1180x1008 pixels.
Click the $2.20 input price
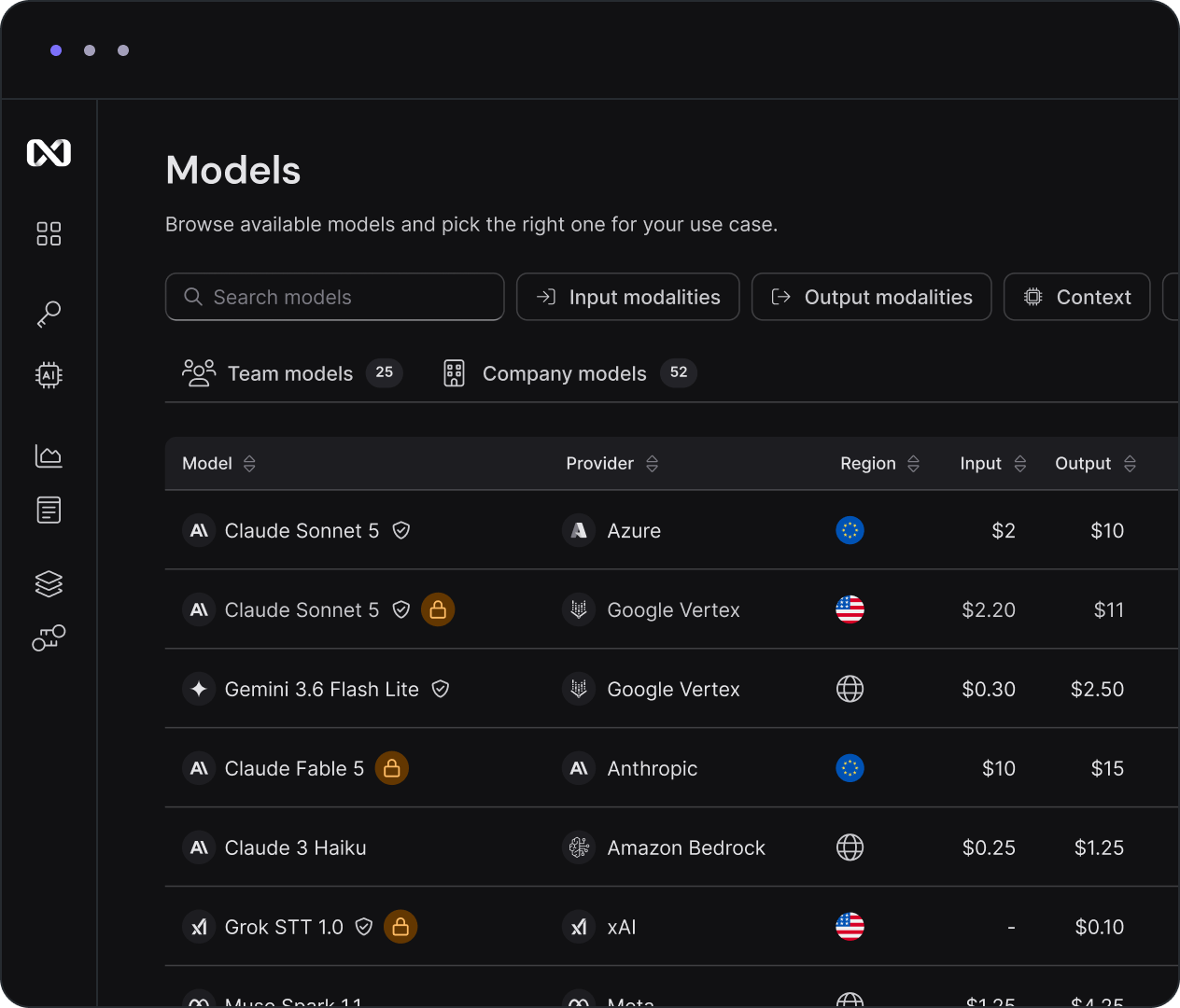point(989,609)
